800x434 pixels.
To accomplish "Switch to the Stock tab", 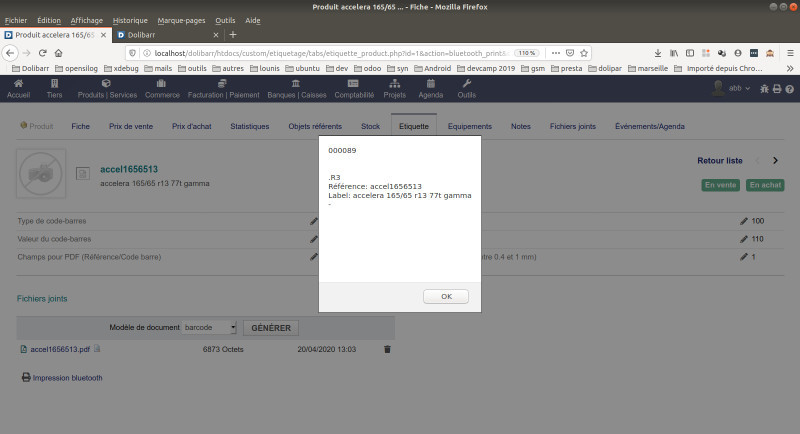I will click(x=370, y=126).
